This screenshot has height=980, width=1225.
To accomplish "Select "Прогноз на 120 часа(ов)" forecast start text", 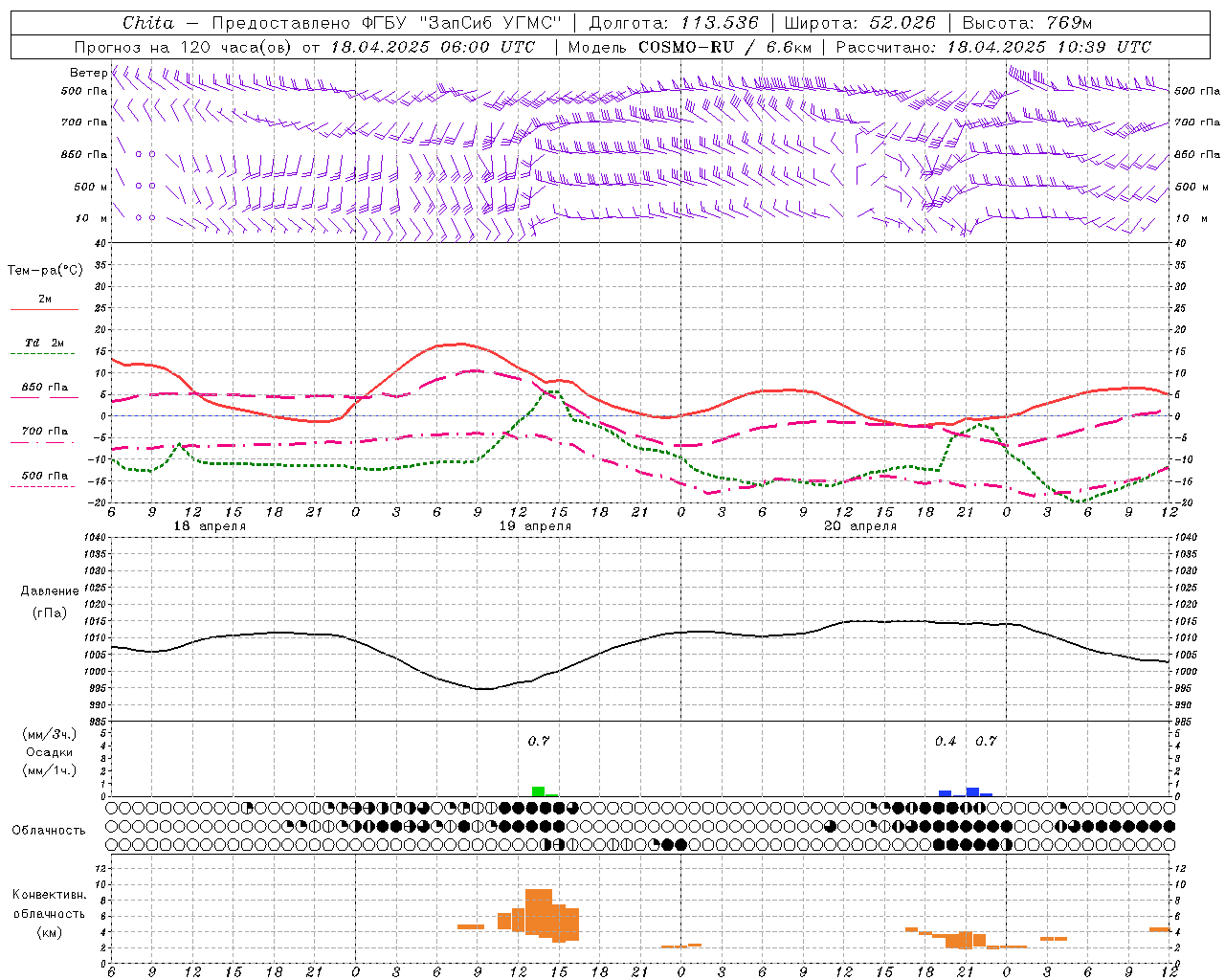I will [184, 47].
